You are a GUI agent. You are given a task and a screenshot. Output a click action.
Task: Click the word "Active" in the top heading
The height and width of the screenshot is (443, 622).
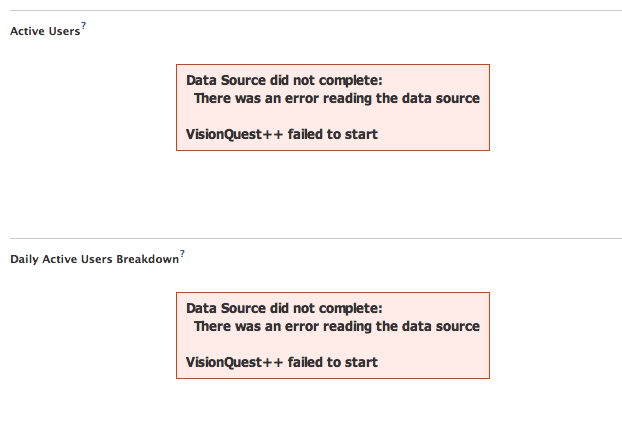coord(27,32)
